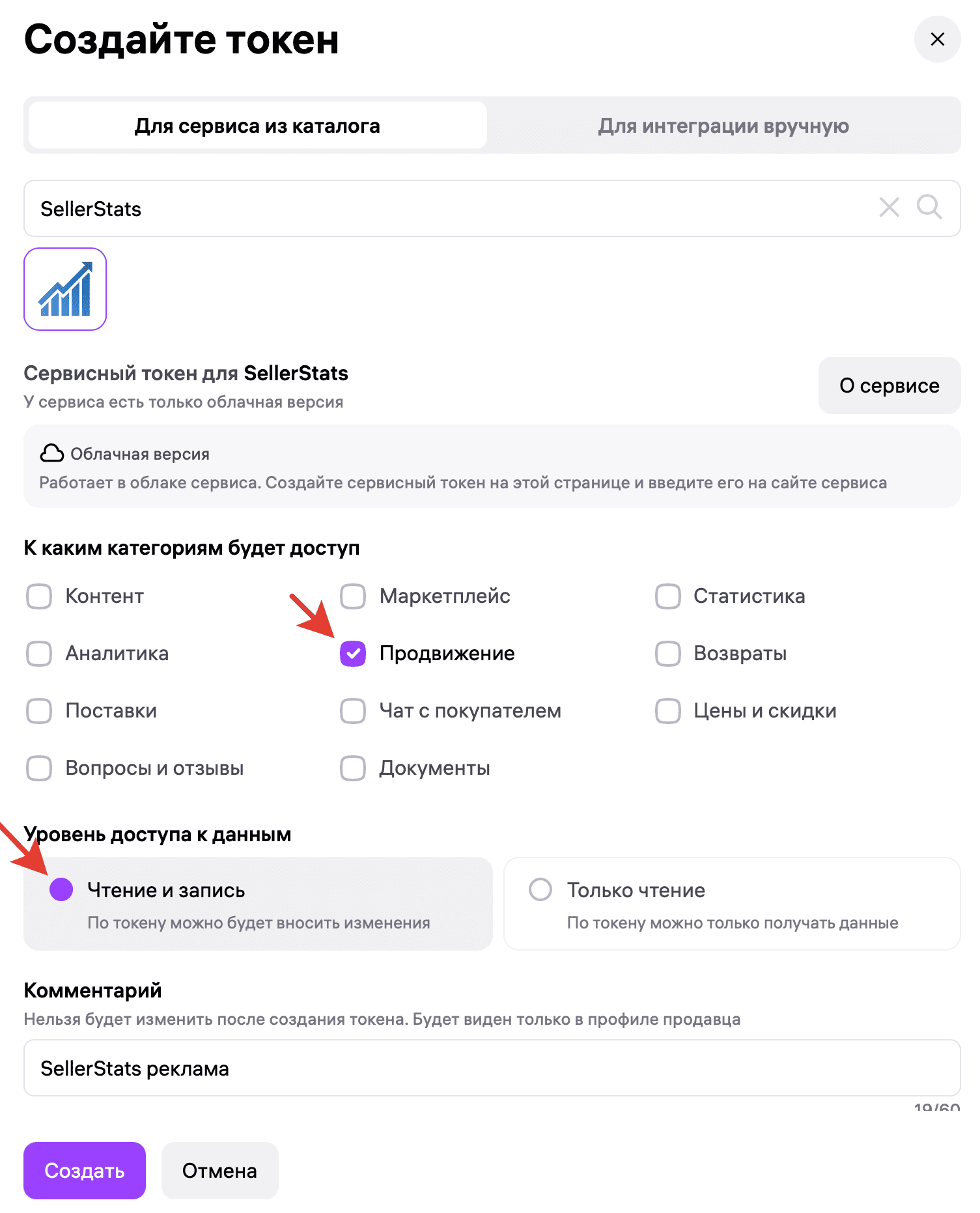
Task: Check the Документы checkbox
Action: tap(352, 768)
